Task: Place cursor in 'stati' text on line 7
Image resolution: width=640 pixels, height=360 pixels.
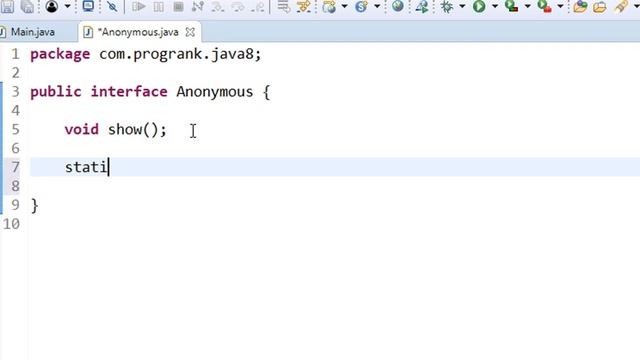Action: pyautogui.click(x=86, y=167)
